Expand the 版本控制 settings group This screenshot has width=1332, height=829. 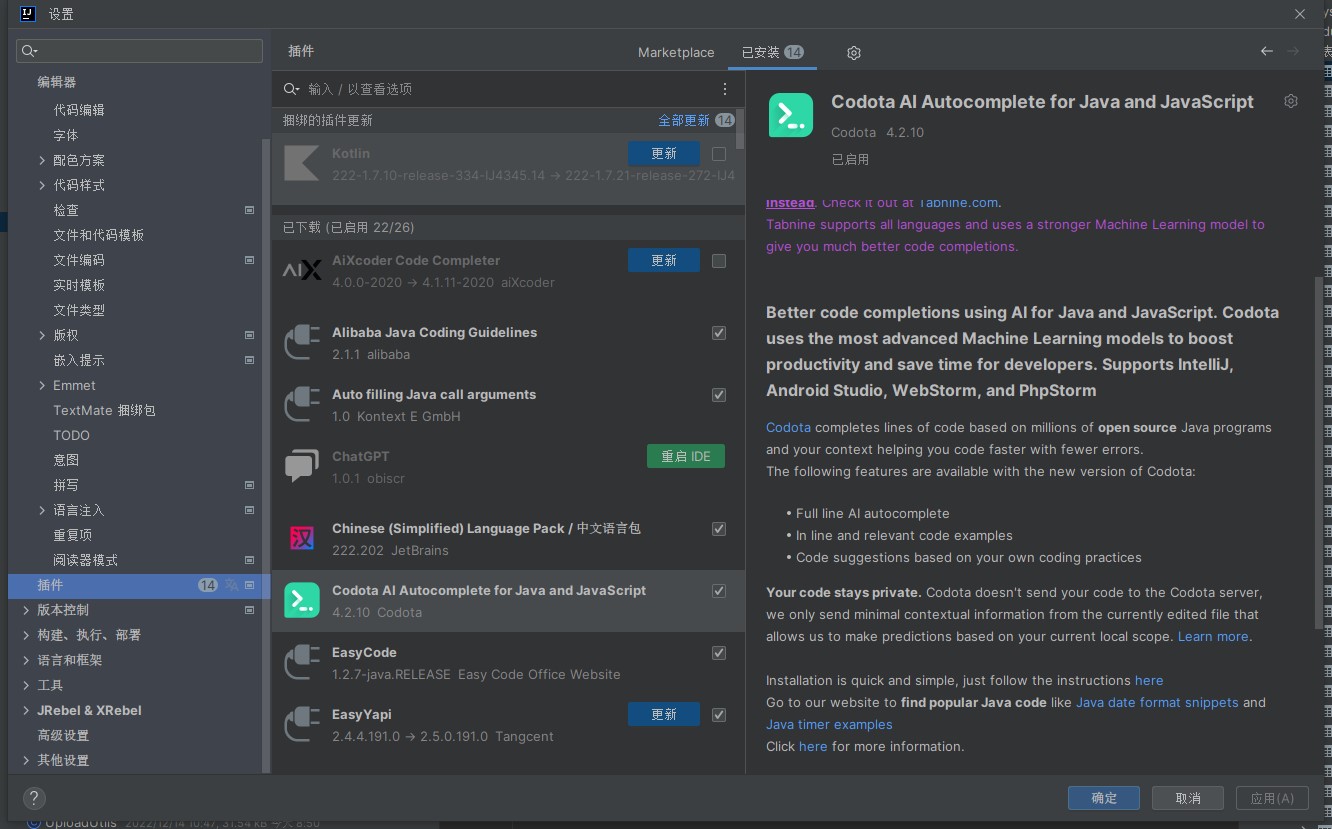(26, 610)
